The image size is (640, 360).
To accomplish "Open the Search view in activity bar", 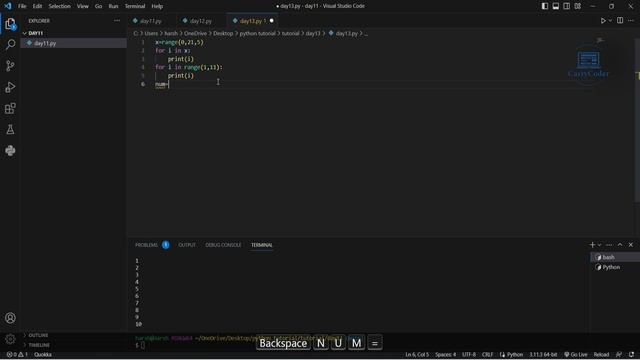I will tap(10, 44).
